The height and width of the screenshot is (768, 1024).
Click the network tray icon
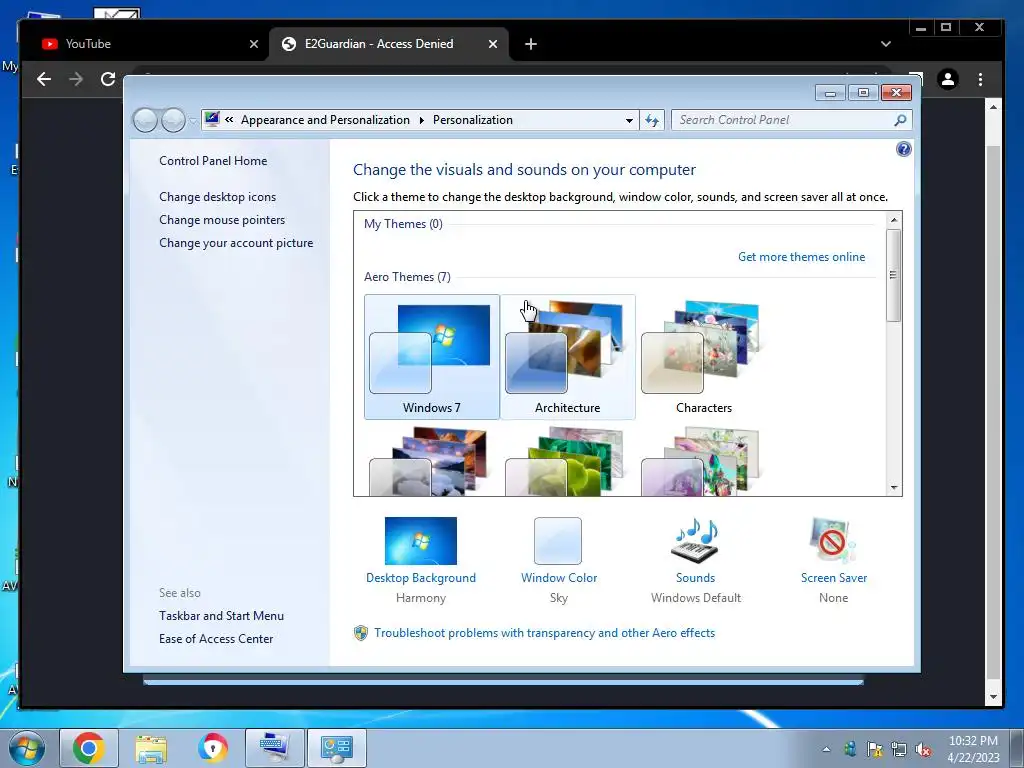coord(899,749)
